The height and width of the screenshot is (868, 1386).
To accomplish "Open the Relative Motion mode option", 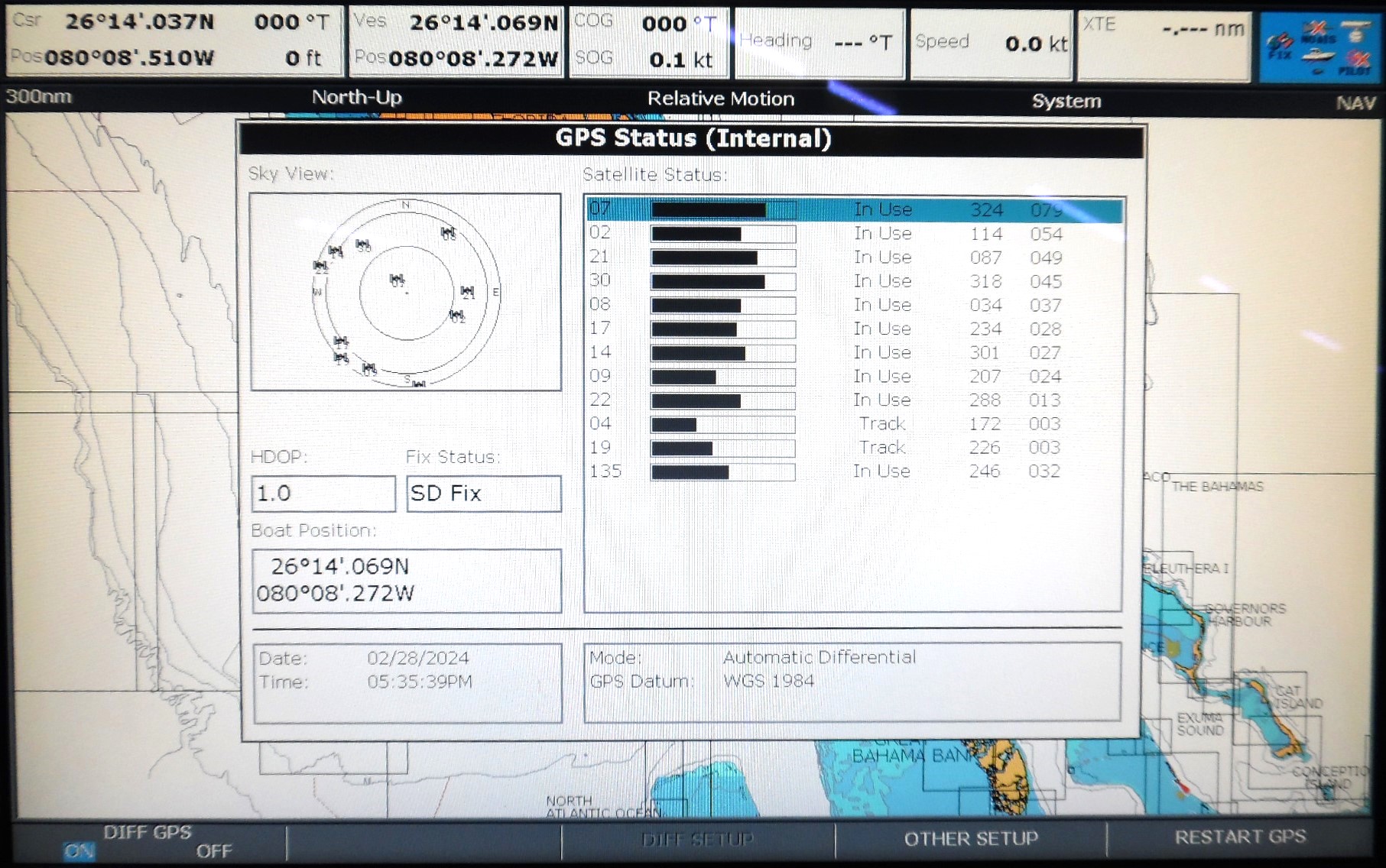I will click(720, 99).
